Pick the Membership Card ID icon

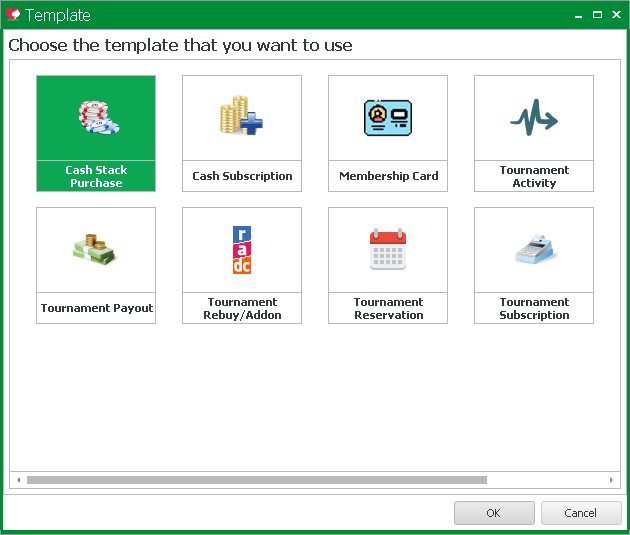coord(388,118)
